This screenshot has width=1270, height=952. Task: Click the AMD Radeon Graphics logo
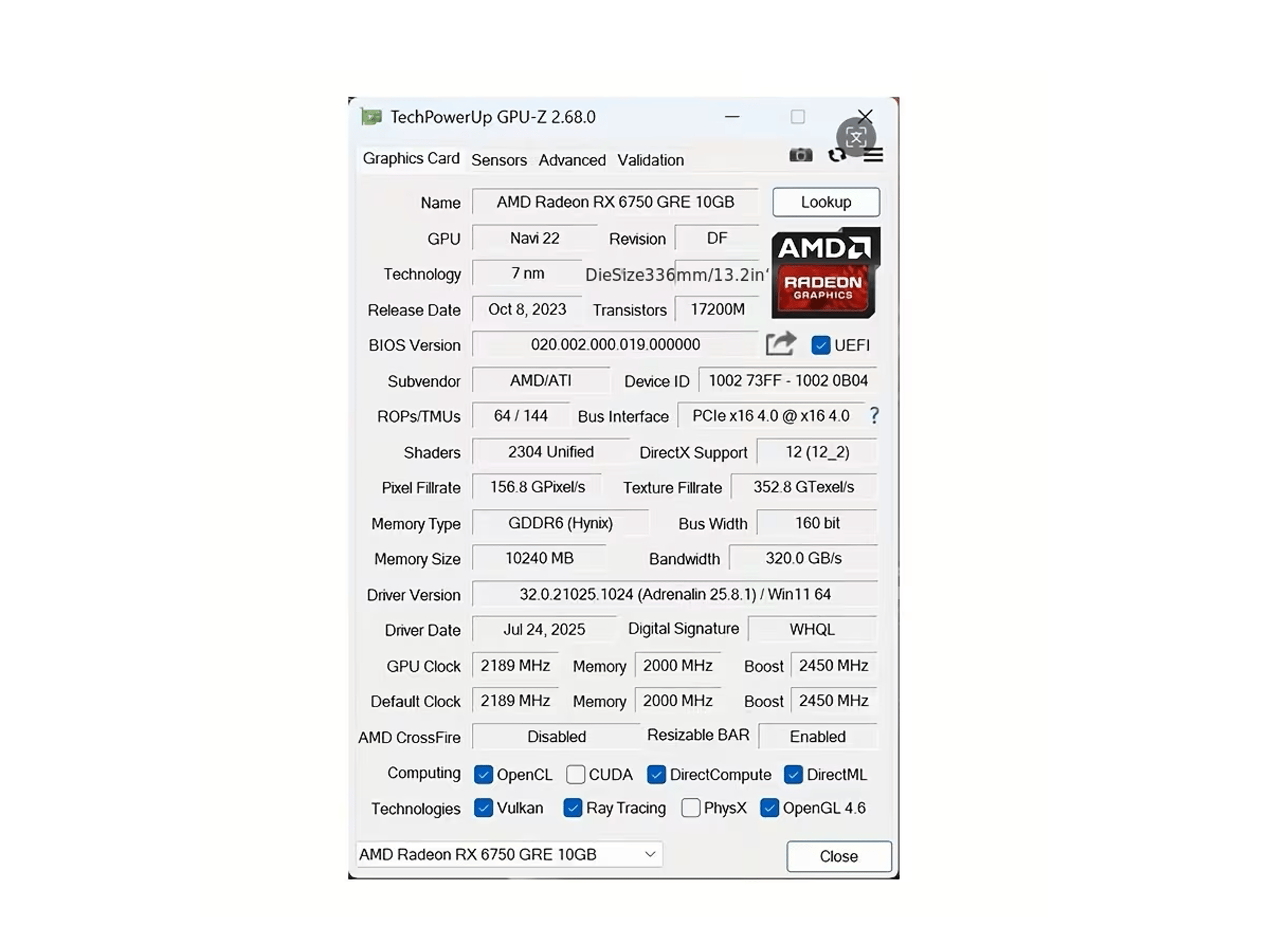tap(825, 273)
